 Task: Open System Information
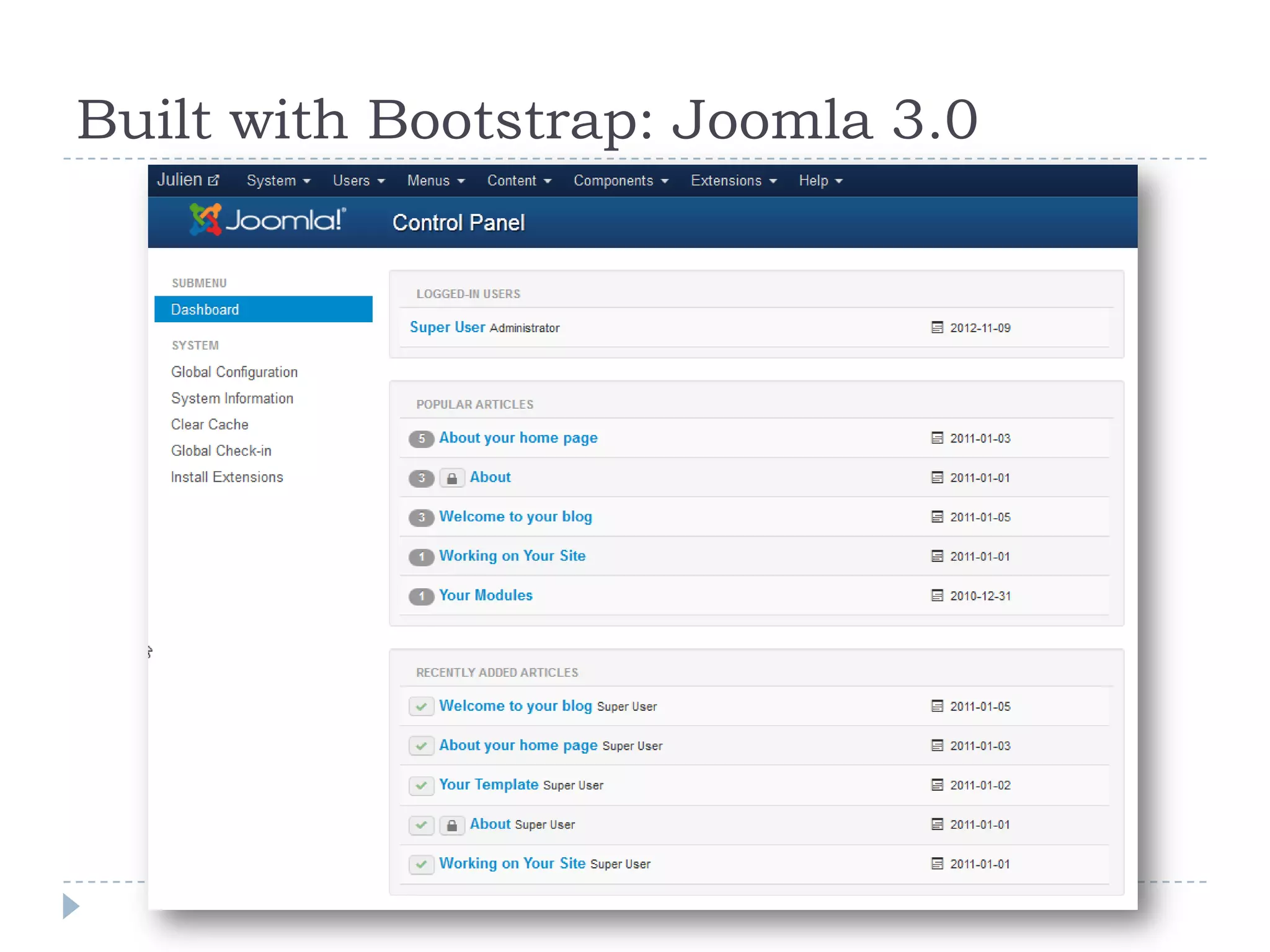tap(232, 398)
